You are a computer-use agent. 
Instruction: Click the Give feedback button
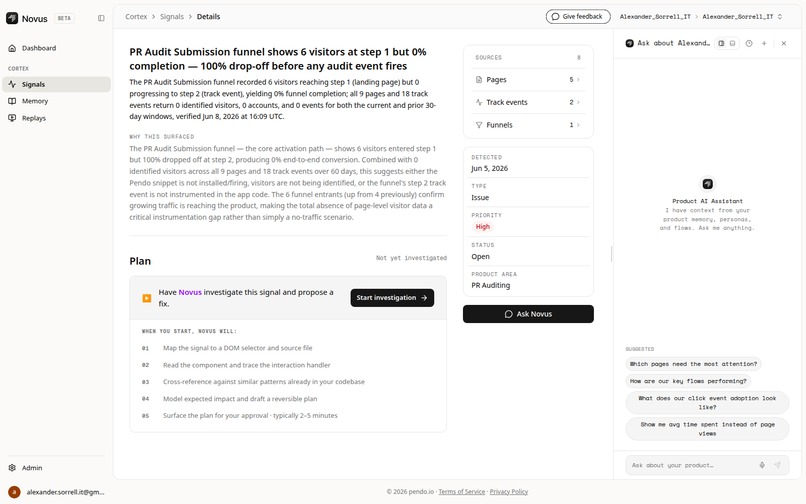point(578,16)
